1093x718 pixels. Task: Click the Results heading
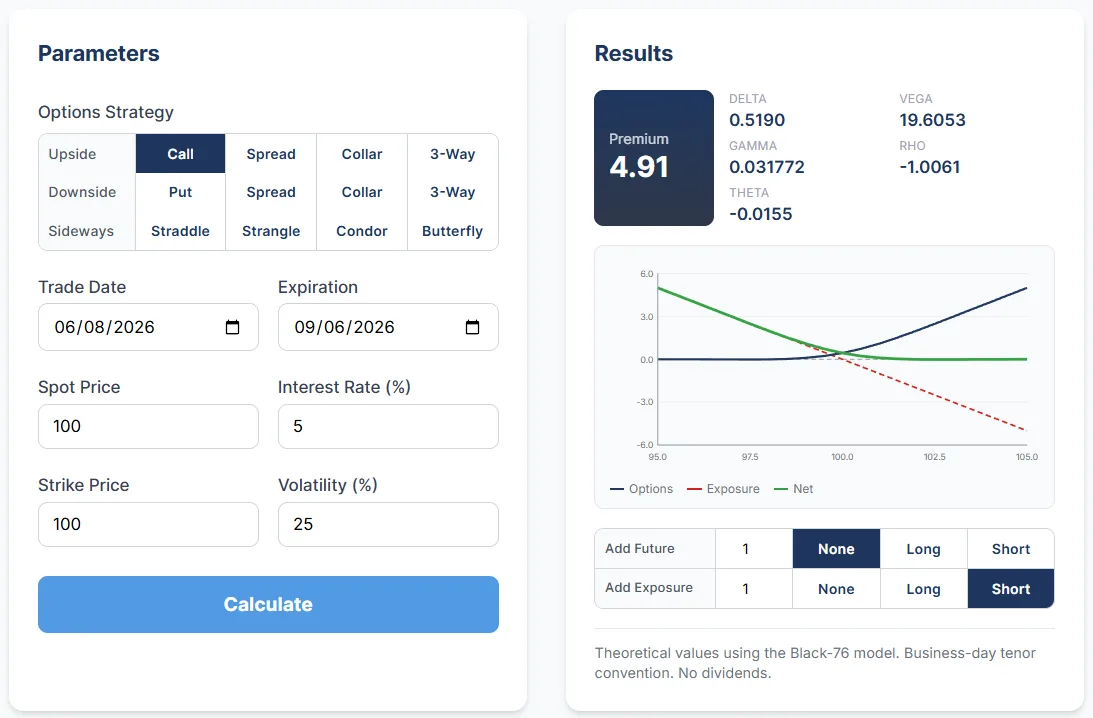point(634,54)
